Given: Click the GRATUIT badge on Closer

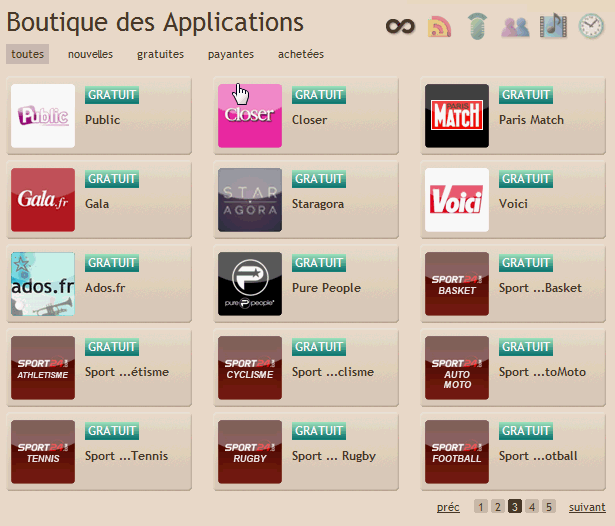Looking at the screenshot, I should (x=319, y=95).
